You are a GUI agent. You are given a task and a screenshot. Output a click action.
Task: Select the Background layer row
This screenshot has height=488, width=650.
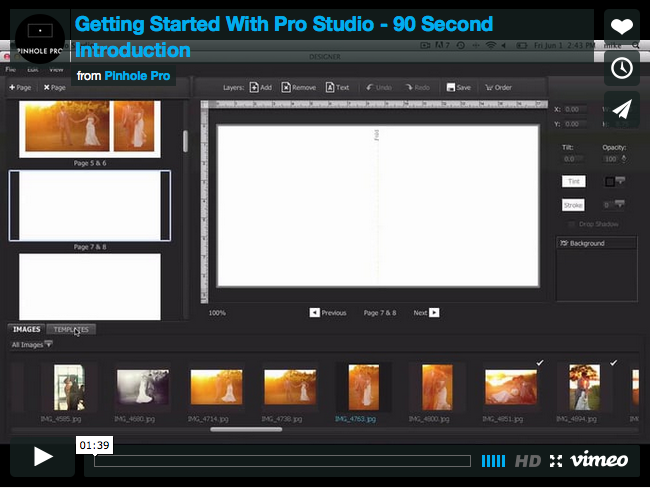[x=596, y=243]
